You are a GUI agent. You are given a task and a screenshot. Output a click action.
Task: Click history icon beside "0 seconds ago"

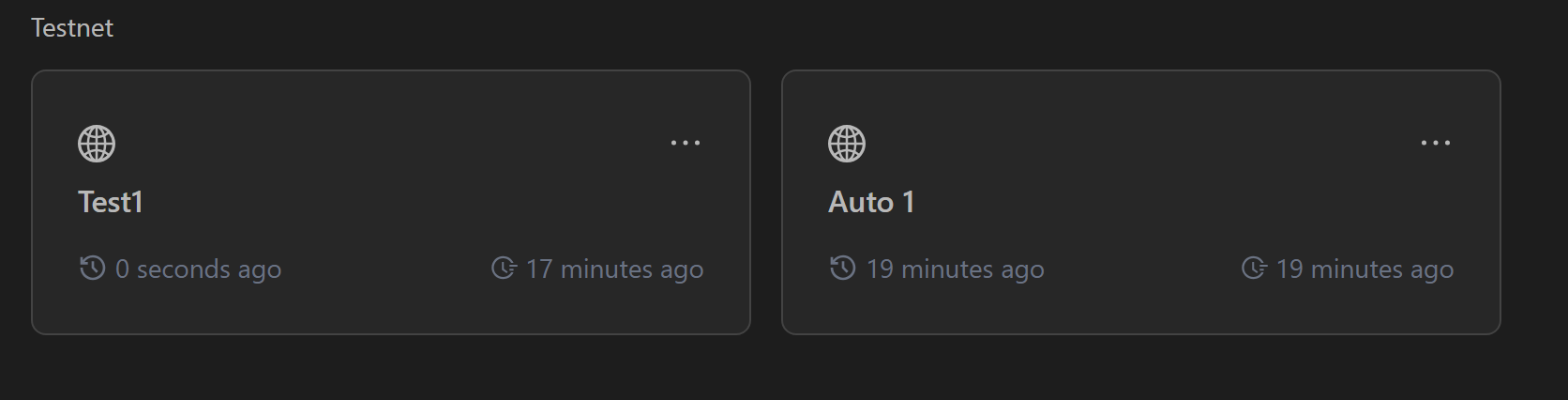click(92, 269)
